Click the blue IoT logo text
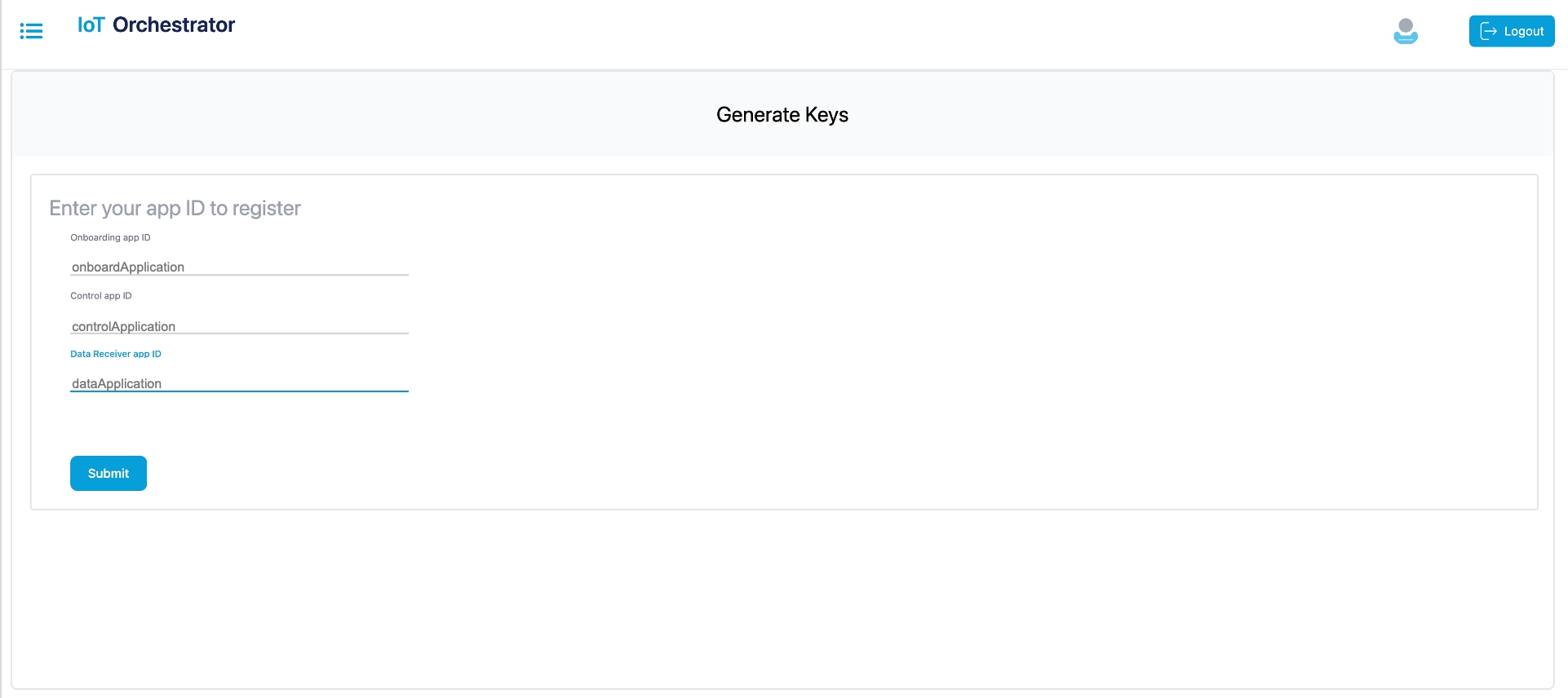Viewport: 1568px width, 698px height. 91,25
